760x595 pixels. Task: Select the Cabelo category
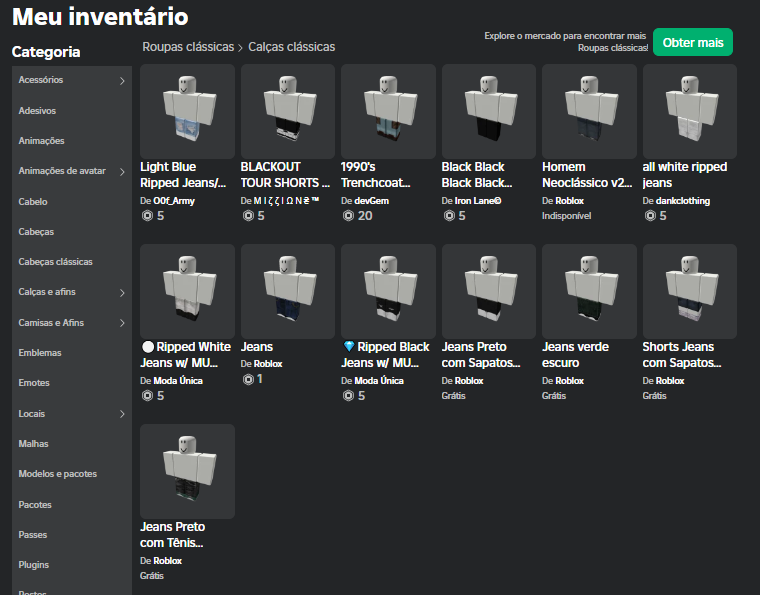33,202
